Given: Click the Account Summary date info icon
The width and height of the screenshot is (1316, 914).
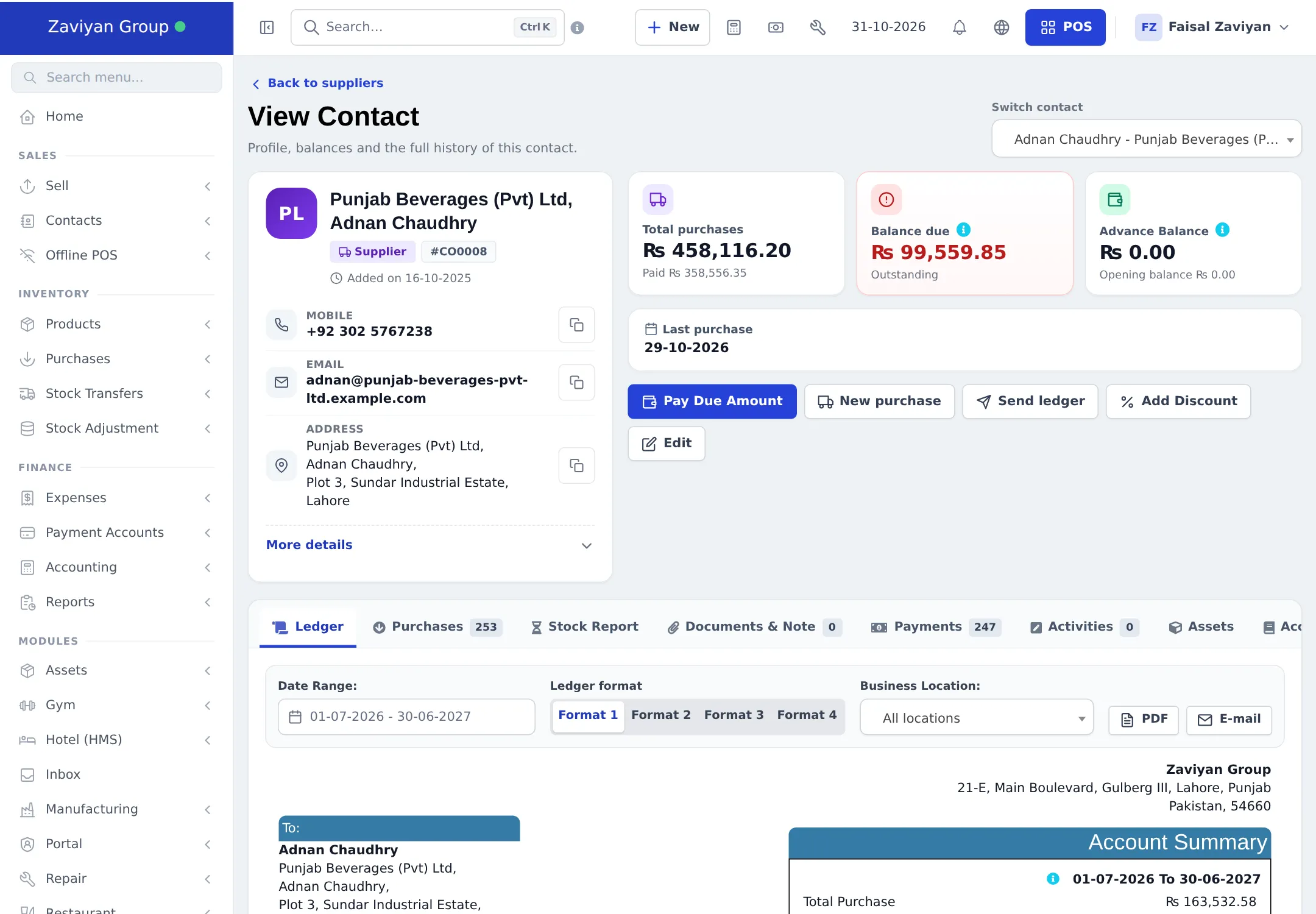Looking at the screenshot, I should click(x=1053, y=879).
